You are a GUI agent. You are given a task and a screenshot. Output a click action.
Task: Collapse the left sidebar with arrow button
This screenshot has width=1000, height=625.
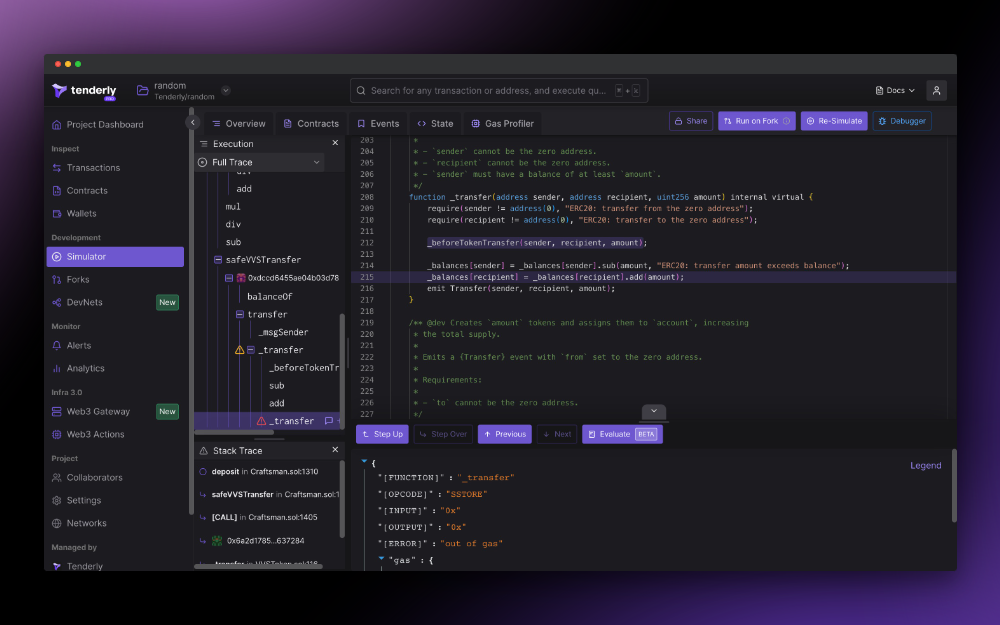192,122
